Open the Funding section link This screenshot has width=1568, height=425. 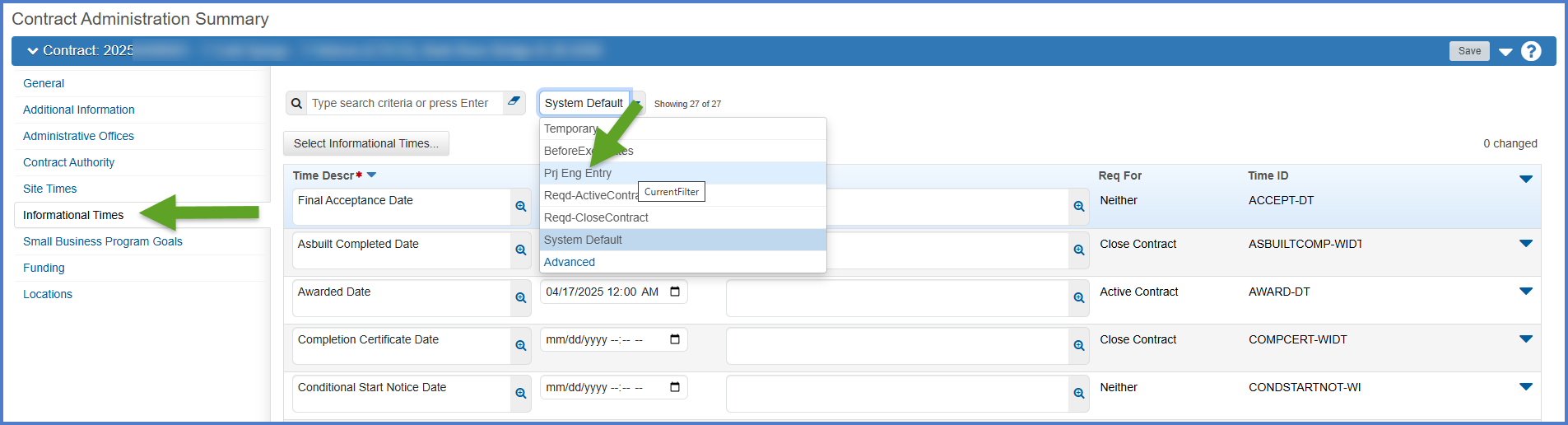click(x=44, y=268)
